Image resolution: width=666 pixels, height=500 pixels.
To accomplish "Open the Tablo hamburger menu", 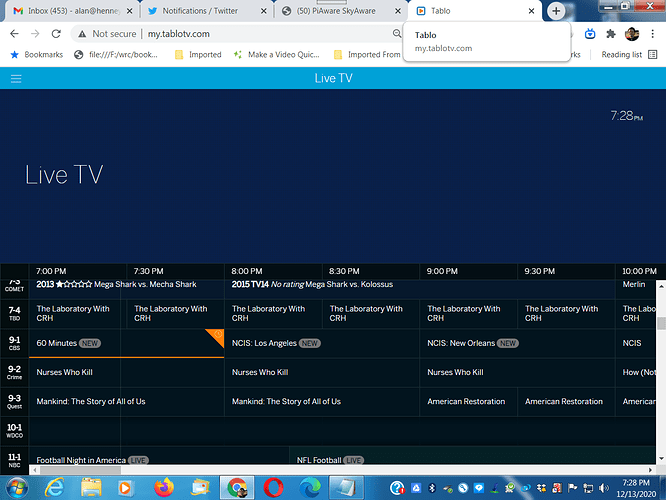I will click(x=16, y=79).
